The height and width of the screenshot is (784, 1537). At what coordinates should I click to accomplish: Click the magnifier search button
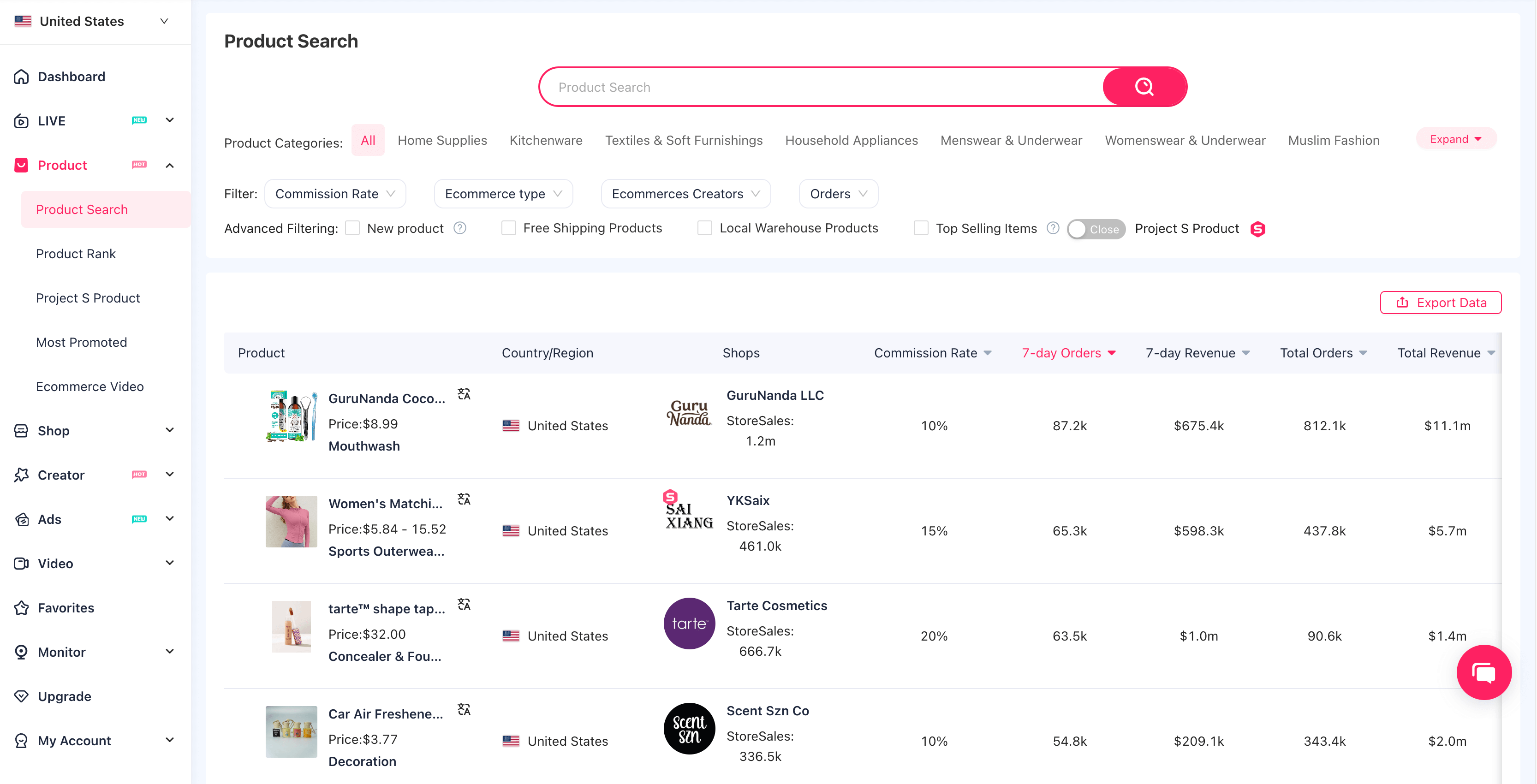tap(1144, 87)
